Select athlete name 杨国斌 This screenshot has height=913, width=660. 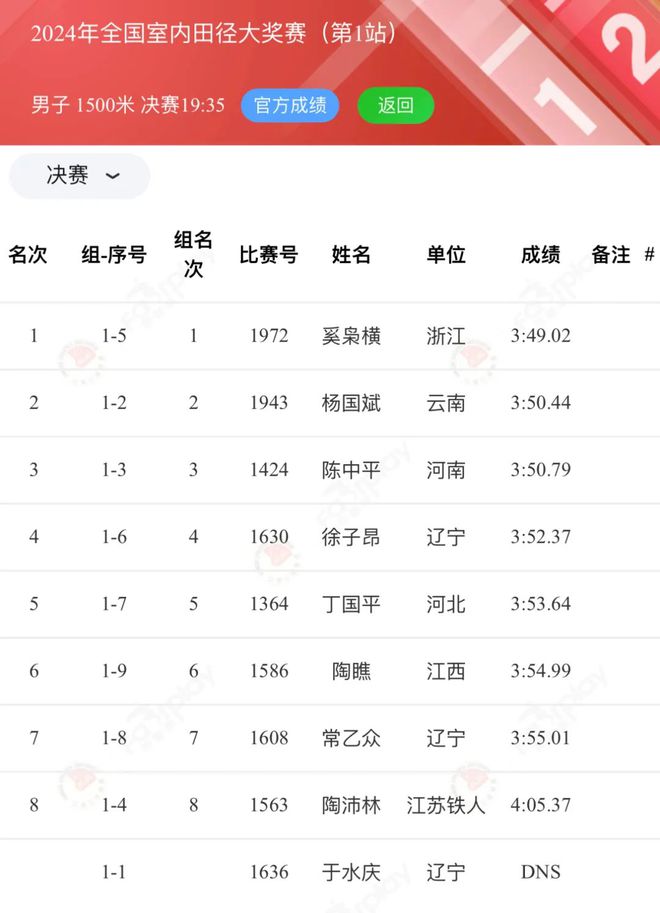pyautogui.click(x=351, y=403)
